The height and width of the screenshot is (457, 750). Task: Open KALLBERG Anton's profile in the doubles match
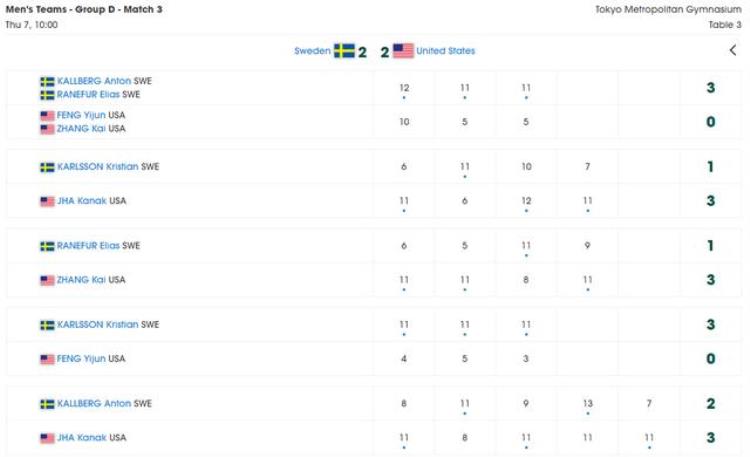coord(89,81)
